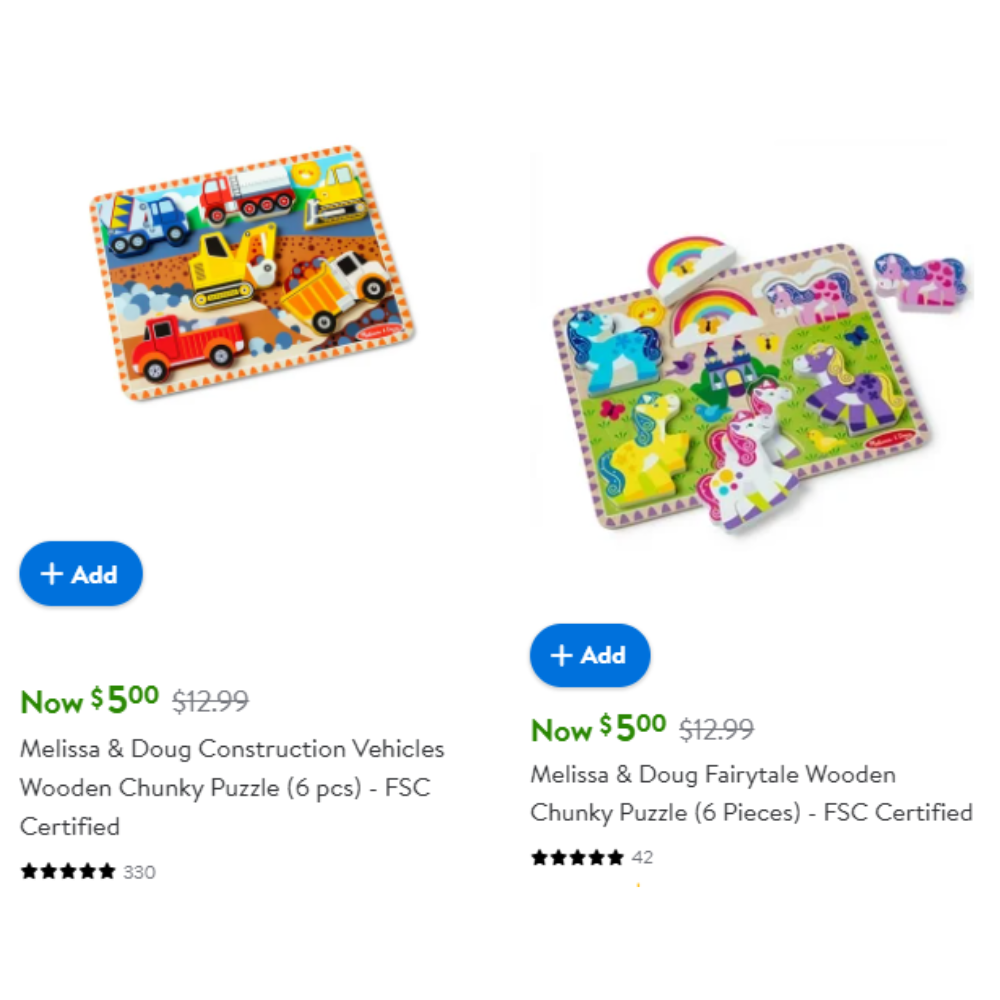
Task: View the 330 reviews count
Action: click(139, 872)
